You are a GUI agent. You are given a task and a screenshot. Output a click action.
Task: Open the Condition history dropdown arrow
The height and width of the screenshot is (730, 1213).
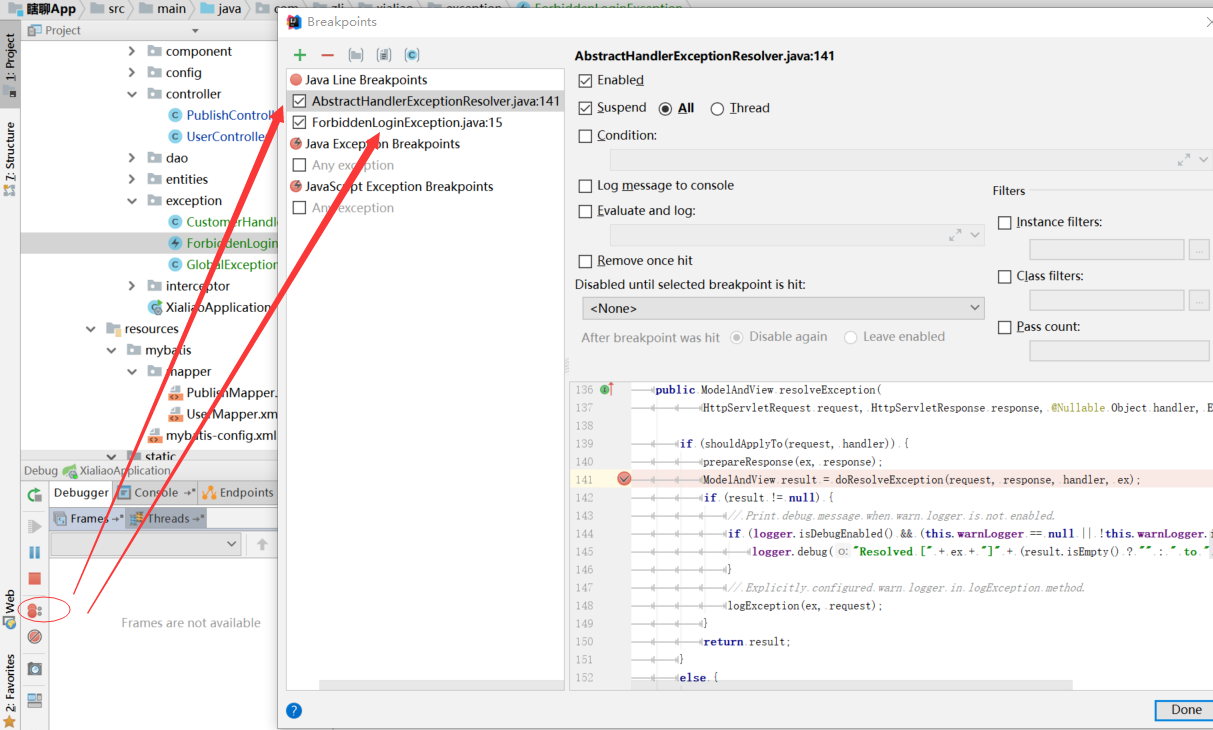click(x=1203, y=160)
